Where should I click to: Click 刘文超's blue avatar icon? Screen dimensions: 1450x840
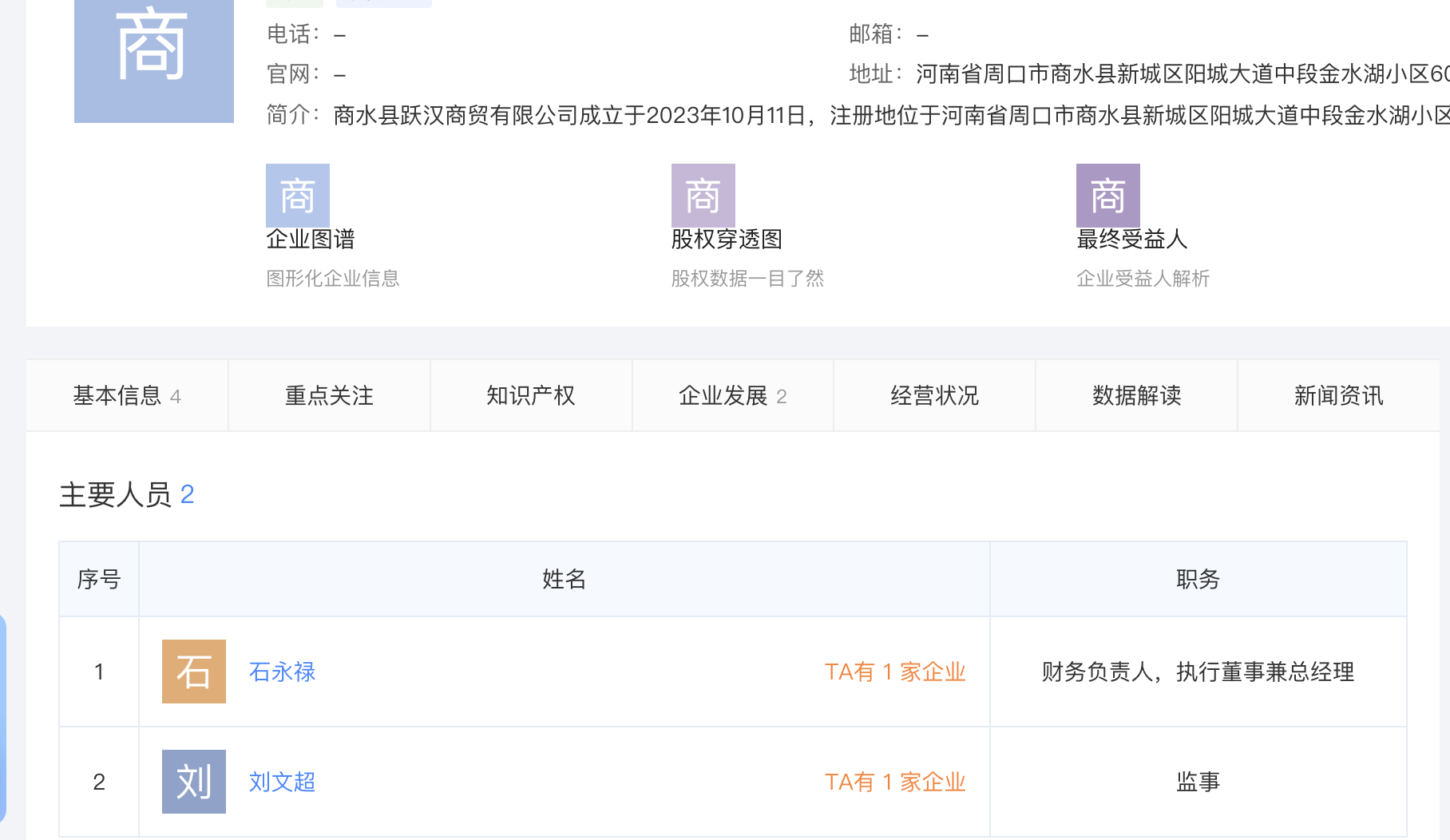[193, 782]
